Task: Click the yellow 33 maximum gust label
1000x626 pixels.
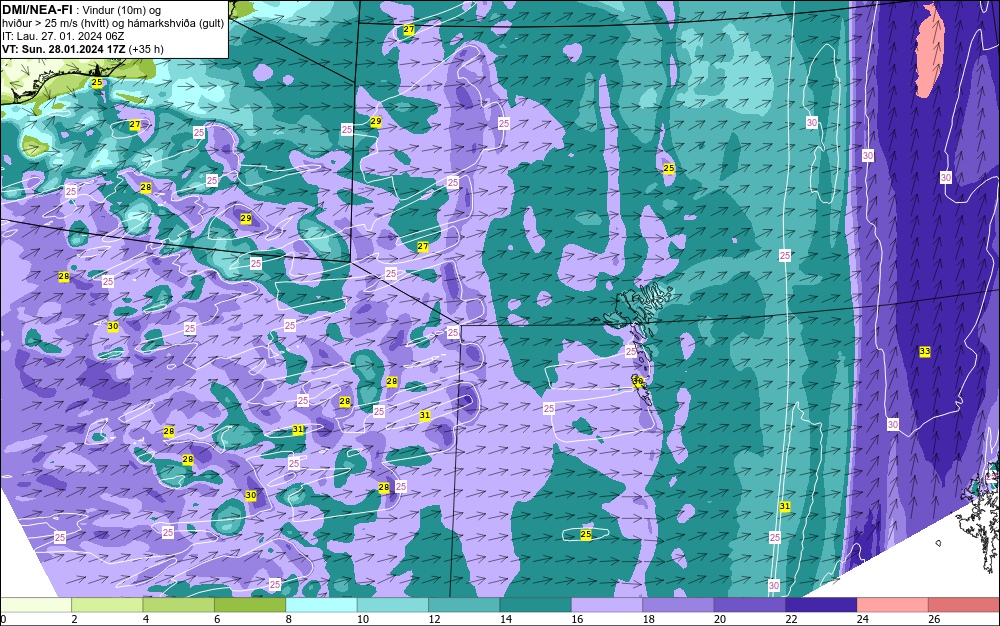Action: tap(925, 351)
